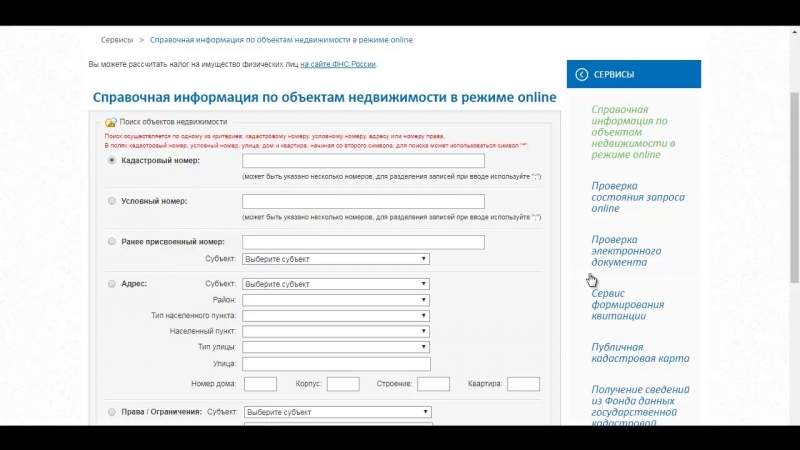Select the Права / Ограничения radio button
800x450 pixels.
[112, 412]
